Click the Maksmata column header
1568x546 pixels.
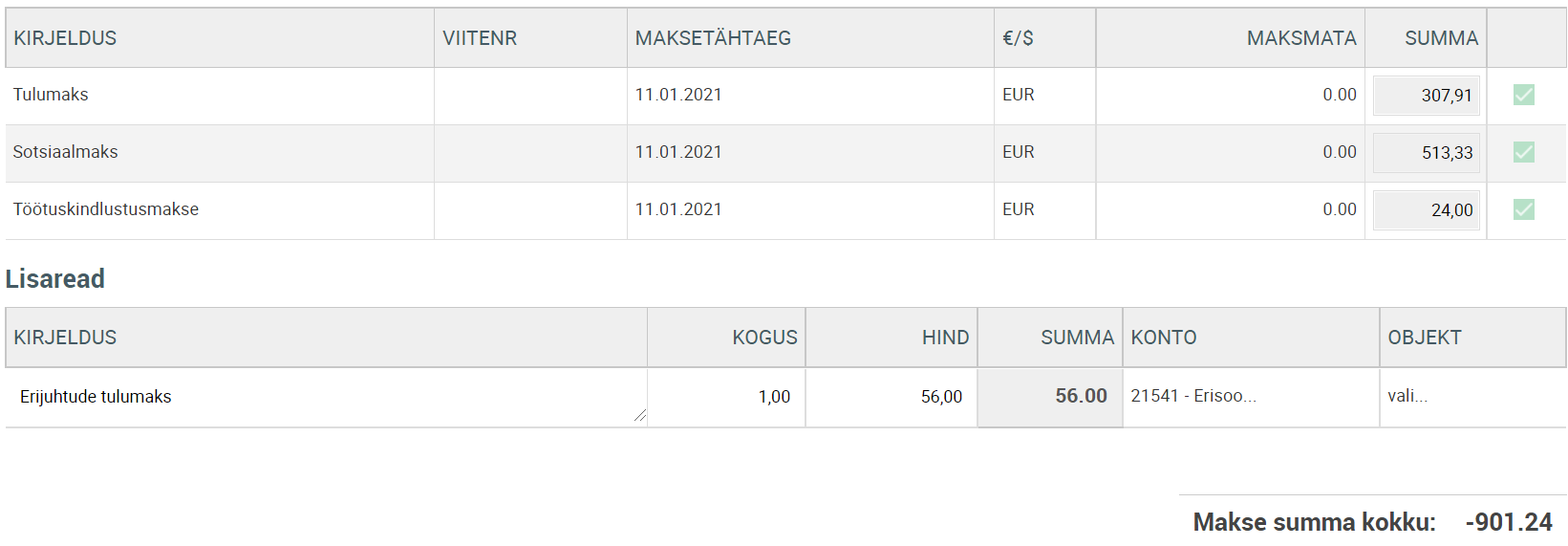1301,38
